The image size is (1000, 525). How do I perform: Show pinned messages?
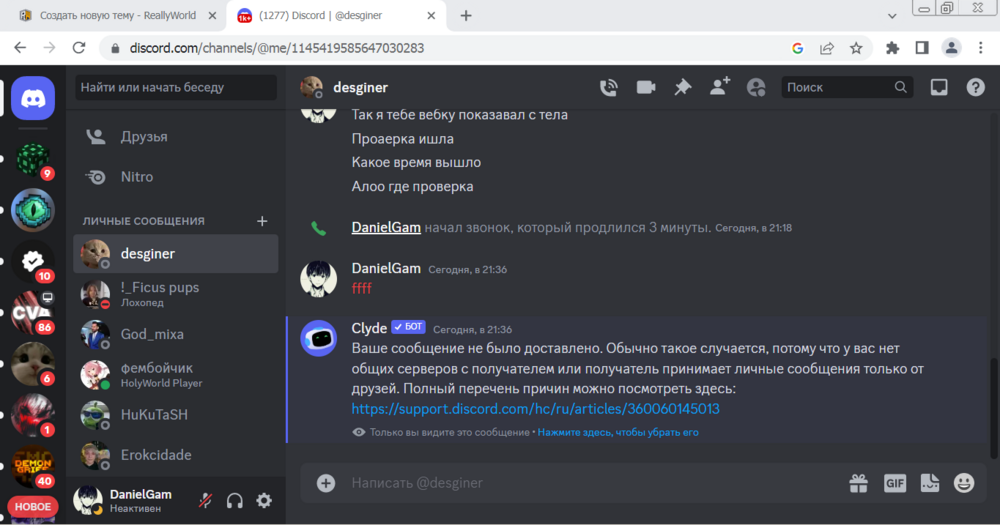tap(682, 87)
